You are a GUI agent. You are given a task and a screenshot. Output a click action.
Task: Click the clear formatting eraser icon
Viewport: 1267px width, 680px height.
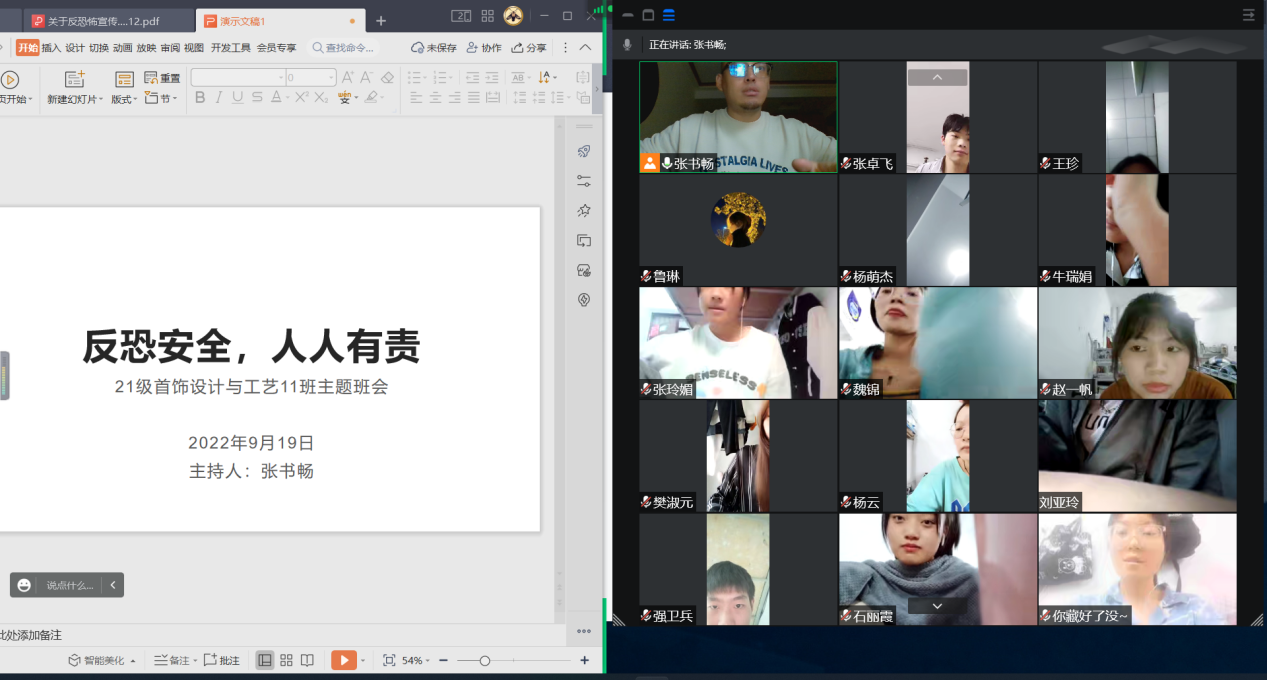[x=388, y=77]
